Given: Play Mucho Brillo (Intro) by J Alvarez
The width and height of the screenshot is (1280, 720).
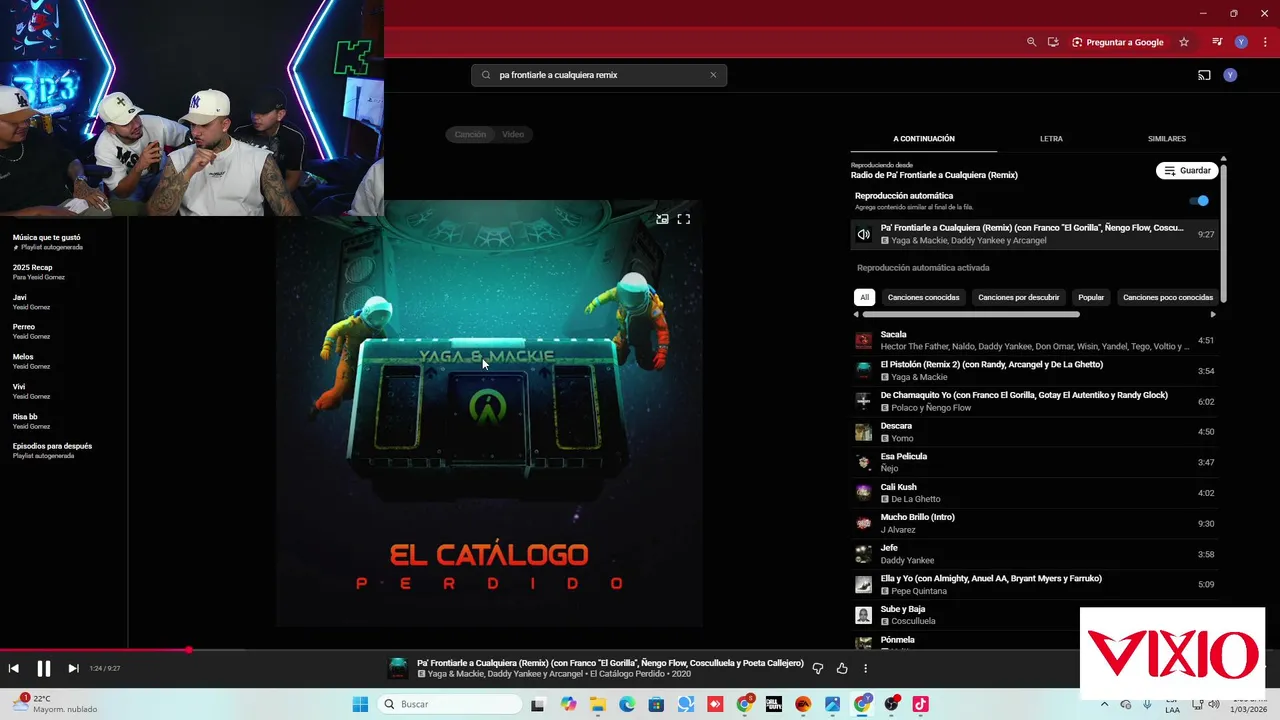Looking at the screenshot, I should (1035, 523).
